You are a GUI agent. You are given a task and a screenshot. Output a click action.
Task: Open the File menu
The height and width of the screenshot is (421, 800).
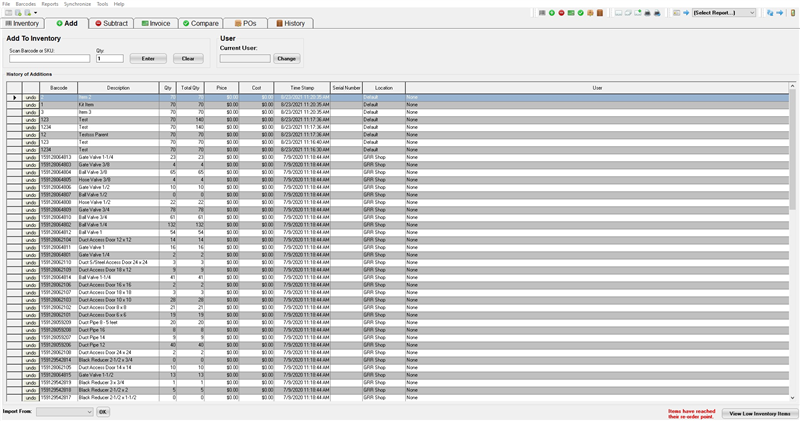[6, 4]
